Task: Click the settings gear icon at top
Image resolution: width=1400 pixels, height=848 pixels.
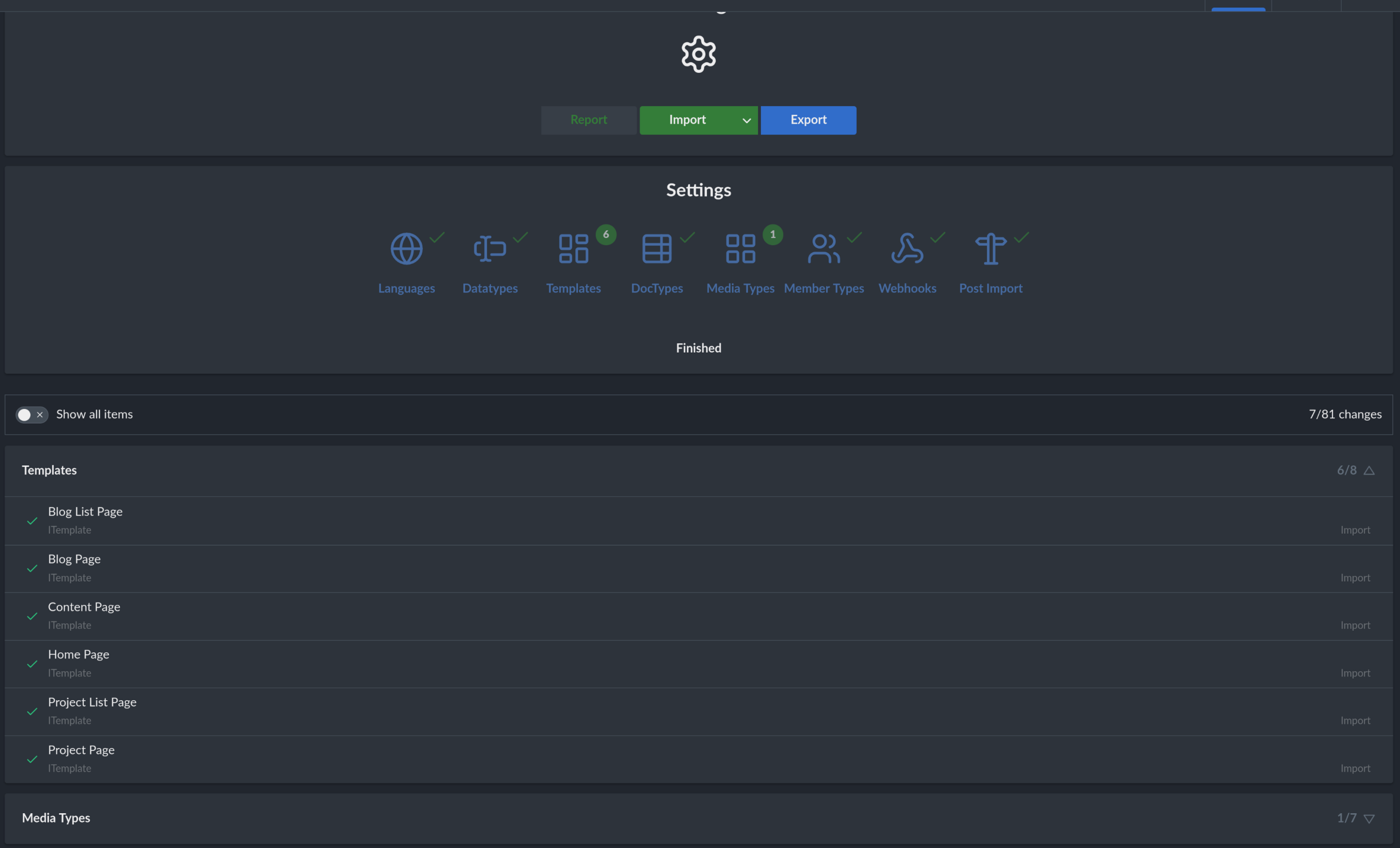Action: pos(698,55)
